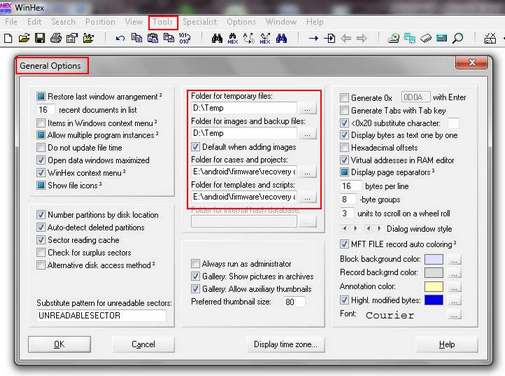Open the Options menu
Viewport: 505px width, 376px height.
coord(241,22)
